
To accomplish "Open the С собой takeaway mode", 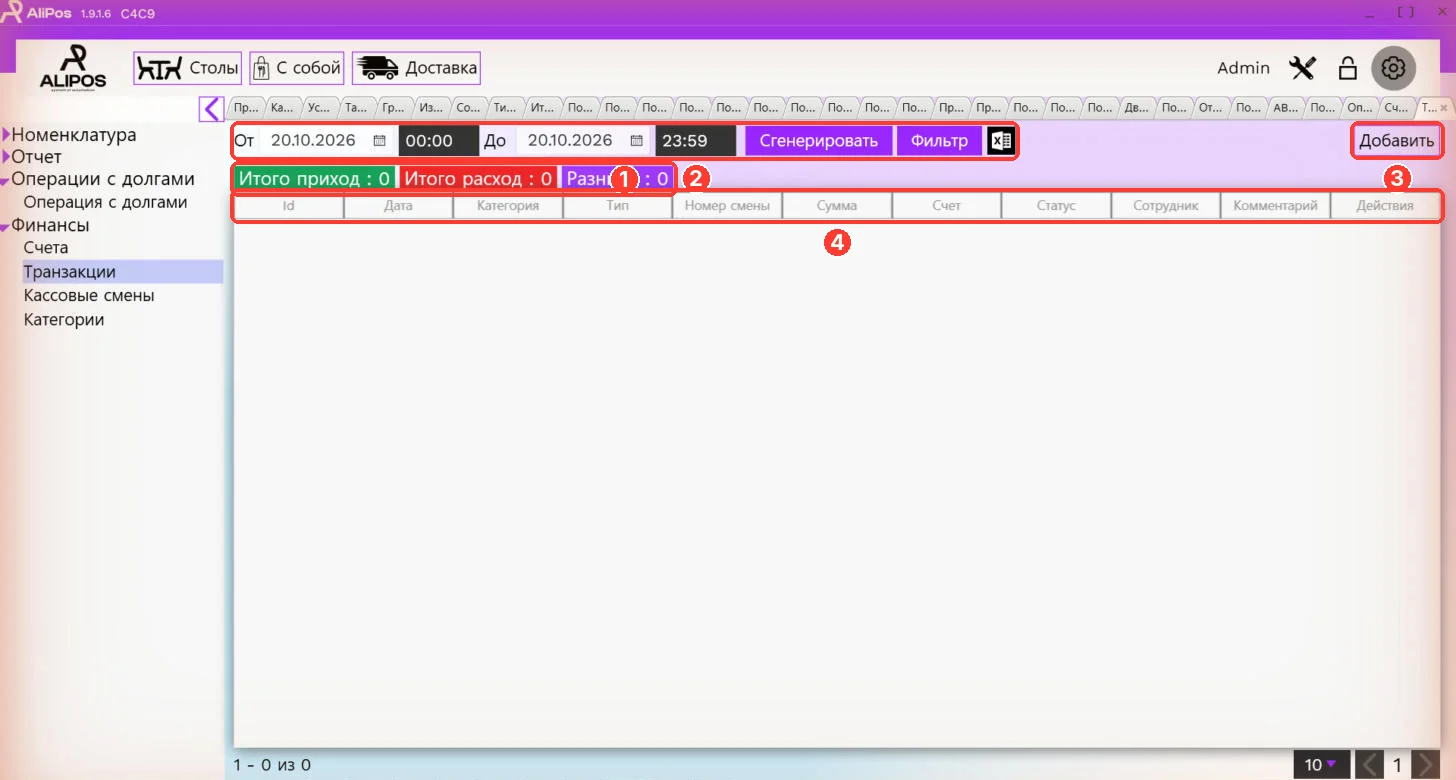I will point(297,68).
